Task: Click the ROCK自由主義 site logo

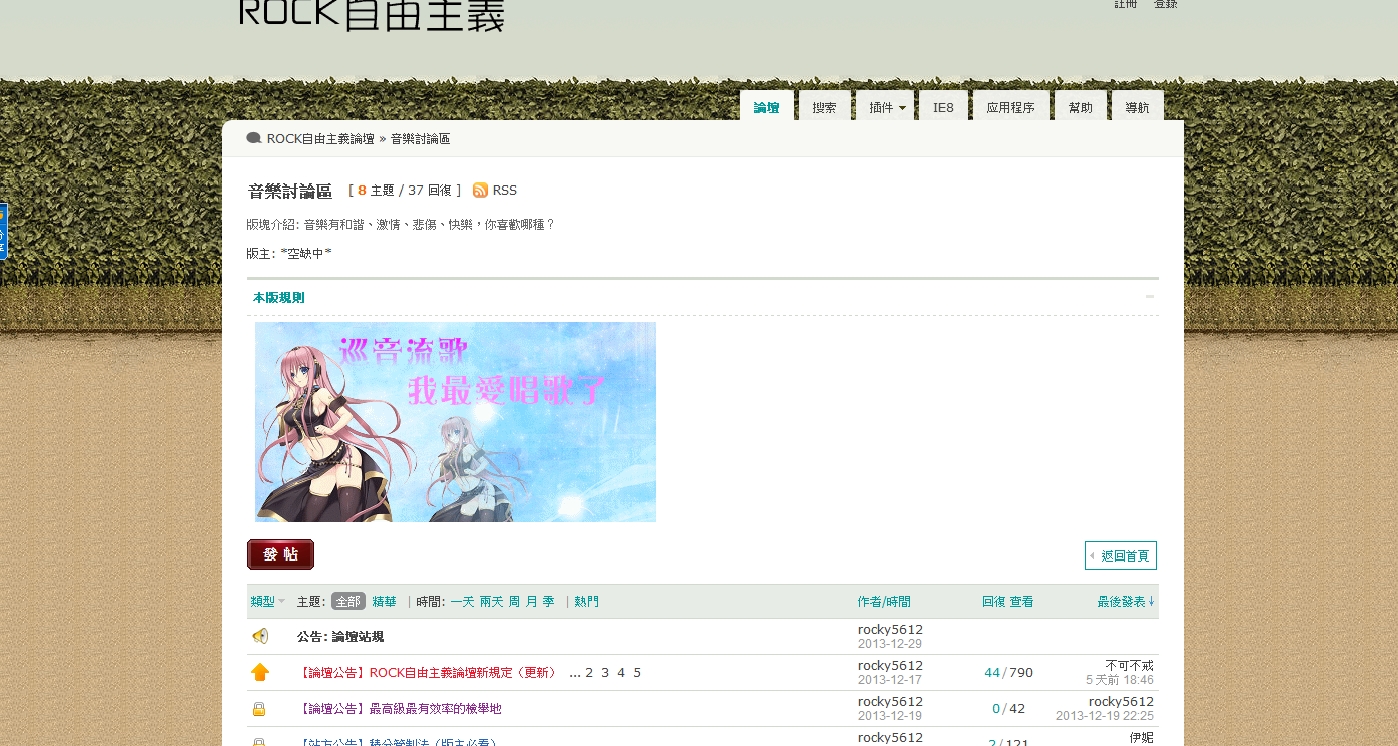Action: click(x=372, y=14)
